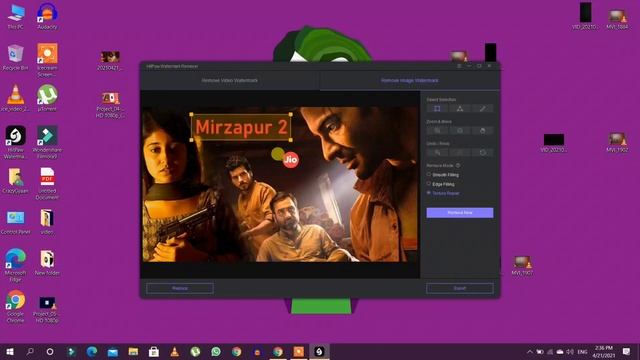Image resolution: width=640 pixels, height=360 pixels.
Task: Open Icecream Screen Recorder shortcut on desktop
Action: pos(47,60)
